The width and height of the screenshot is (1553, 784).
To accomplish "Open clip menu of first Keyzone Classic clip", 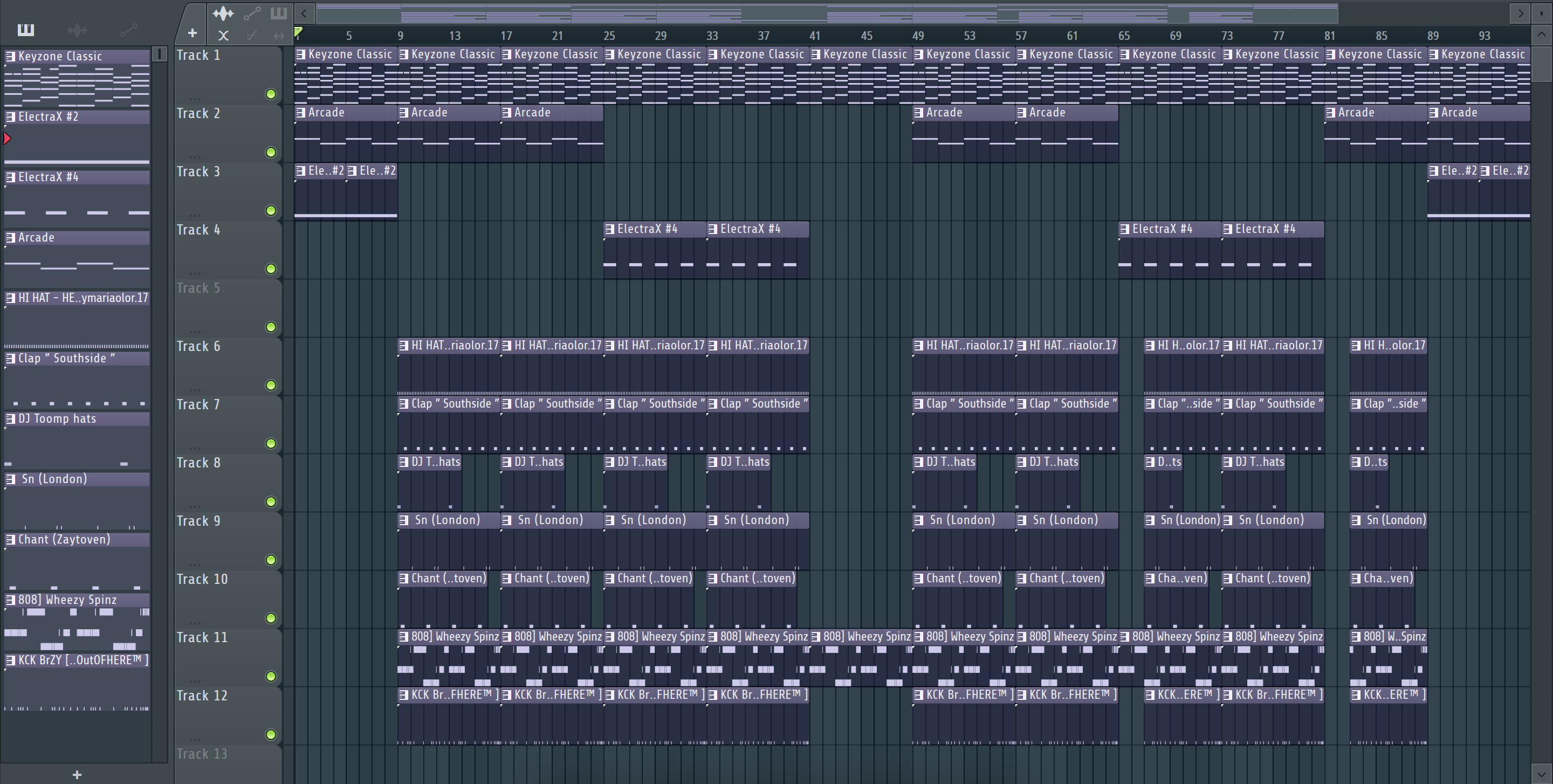I will pos(300,54).
